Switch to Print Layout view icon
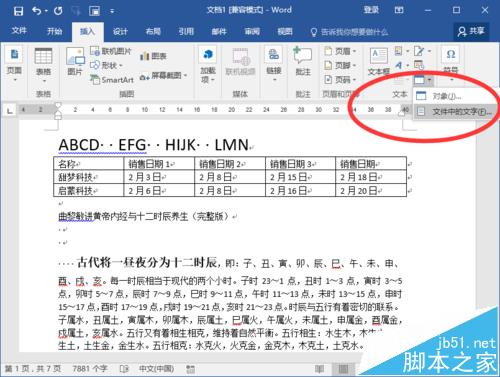 343,369
